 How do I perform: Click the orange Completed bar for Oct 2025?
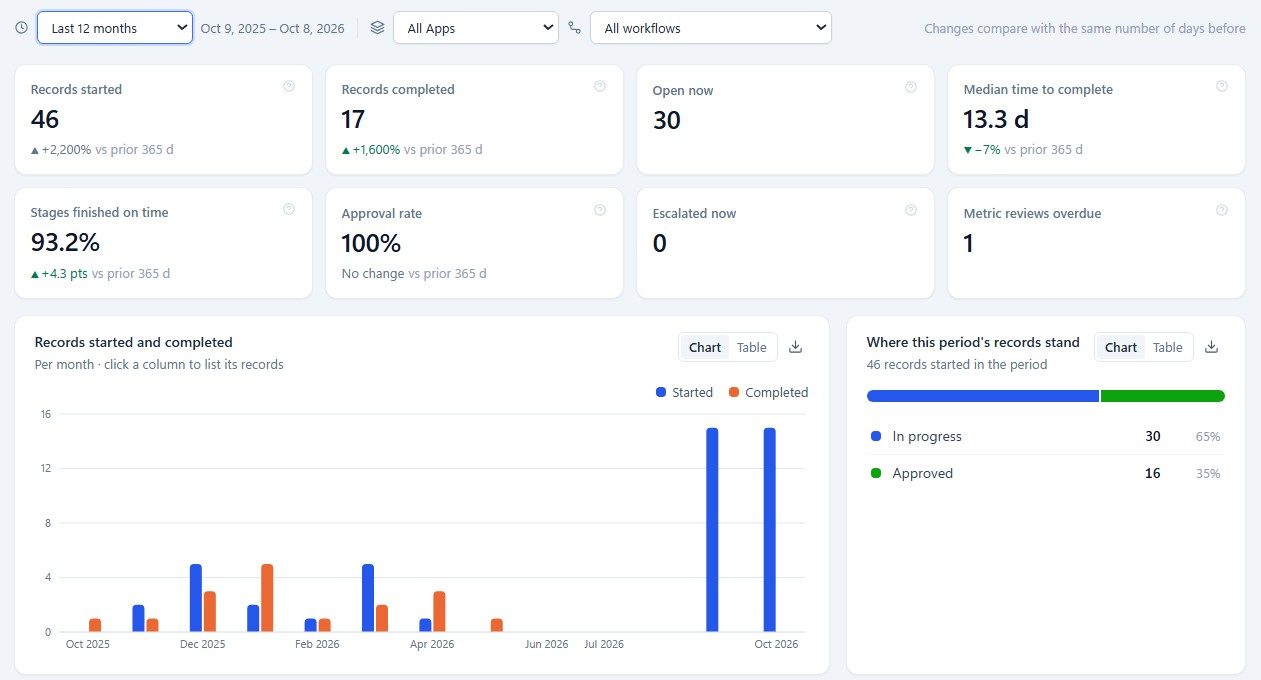[95, 625]
